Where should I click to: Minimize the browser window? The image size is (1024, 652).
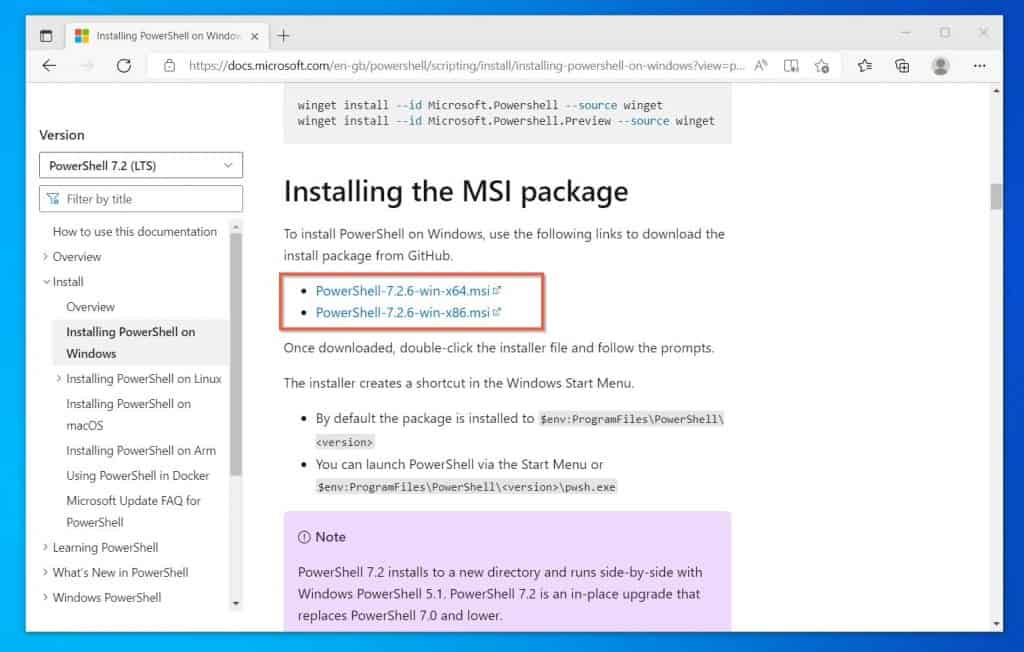coord(906,32)
